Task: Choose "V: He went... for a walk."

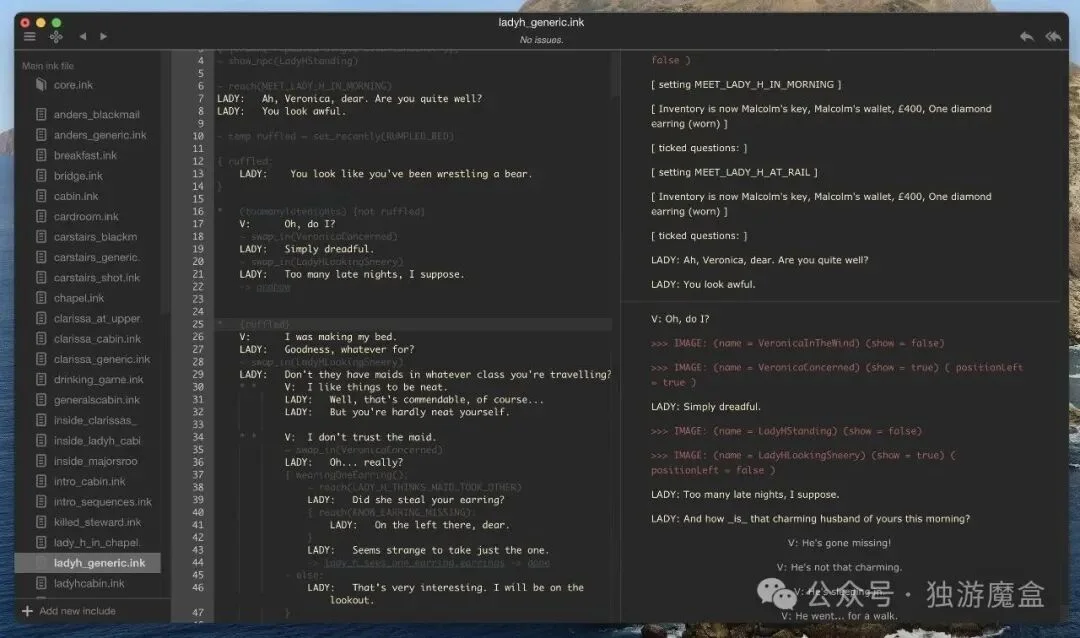Action: click(839, 616)
